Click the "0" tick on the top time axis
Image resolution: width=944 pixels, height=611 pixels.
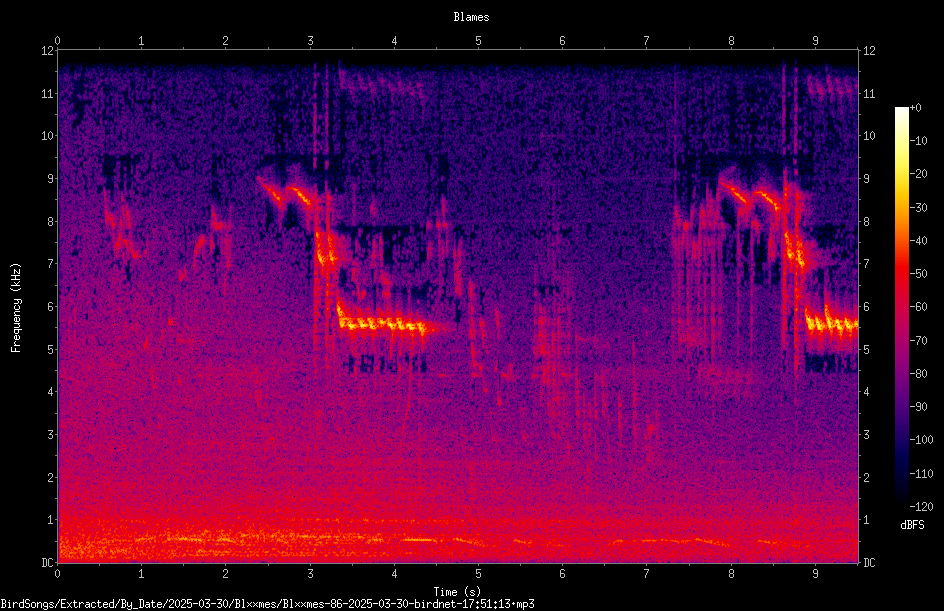[x=57, y=41]
